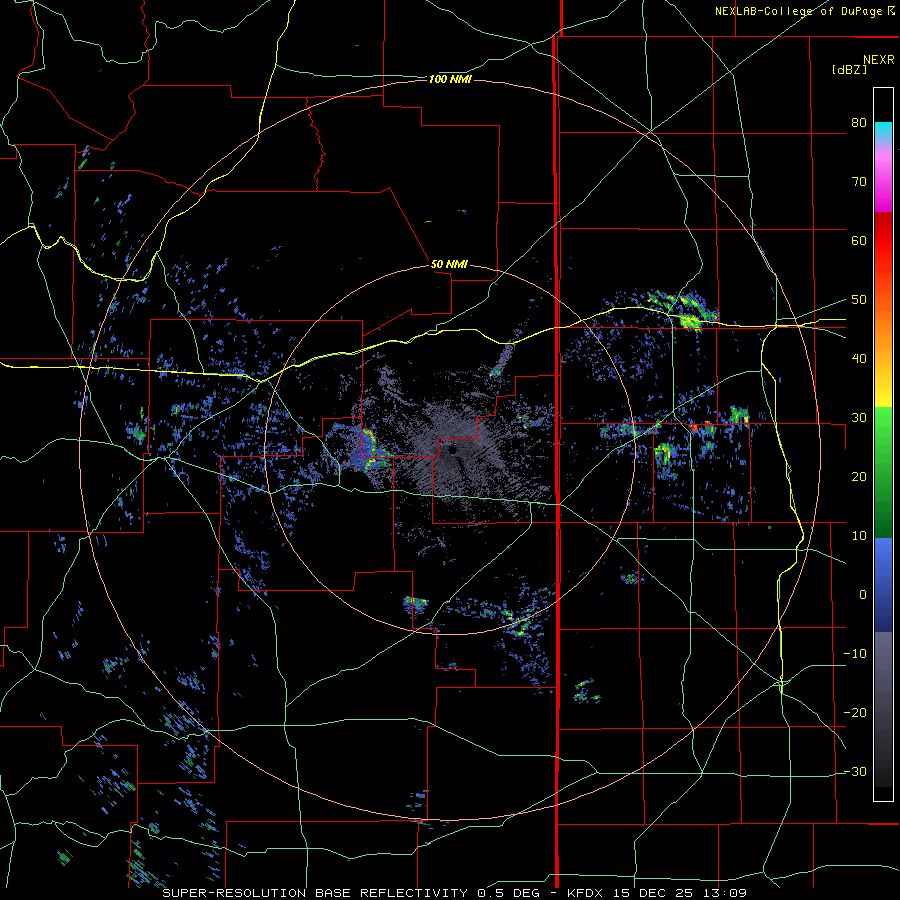The height and width of the screenshot is (900, 900).
Task: Click the 80 value on the dBZ scale
Action: pyautogui.click(x=859, y=123)
